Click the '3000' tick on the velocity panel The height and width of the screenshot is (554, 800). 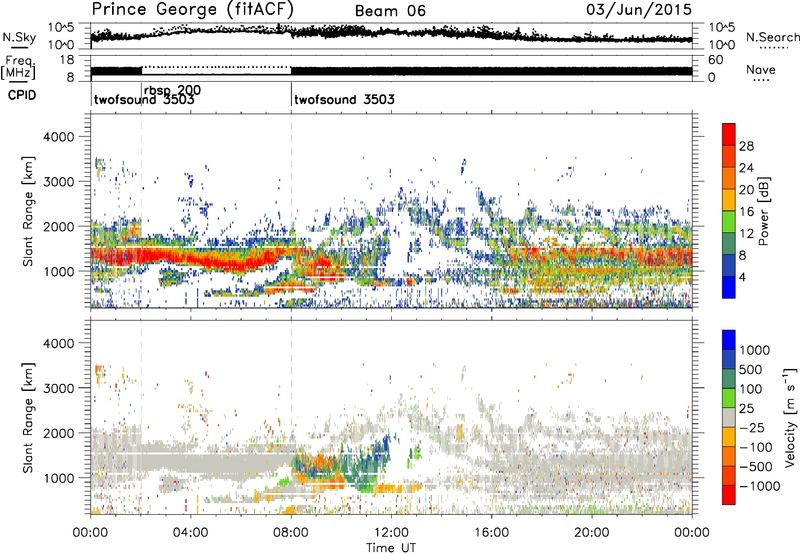click(58, 388)
